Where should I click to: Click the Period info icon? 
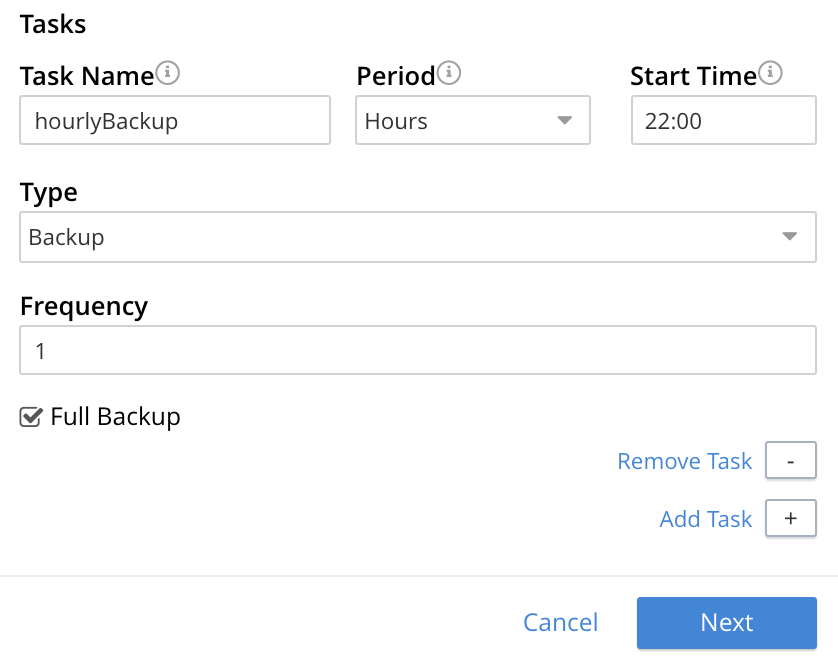click(450, 73)
